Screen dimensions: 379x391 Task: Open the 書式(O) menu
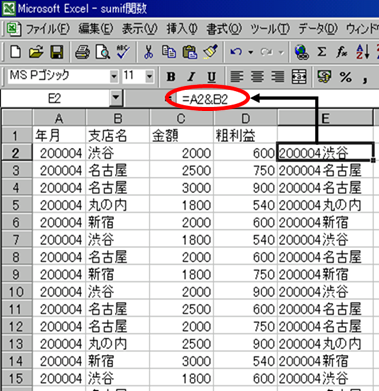(224, 29)
